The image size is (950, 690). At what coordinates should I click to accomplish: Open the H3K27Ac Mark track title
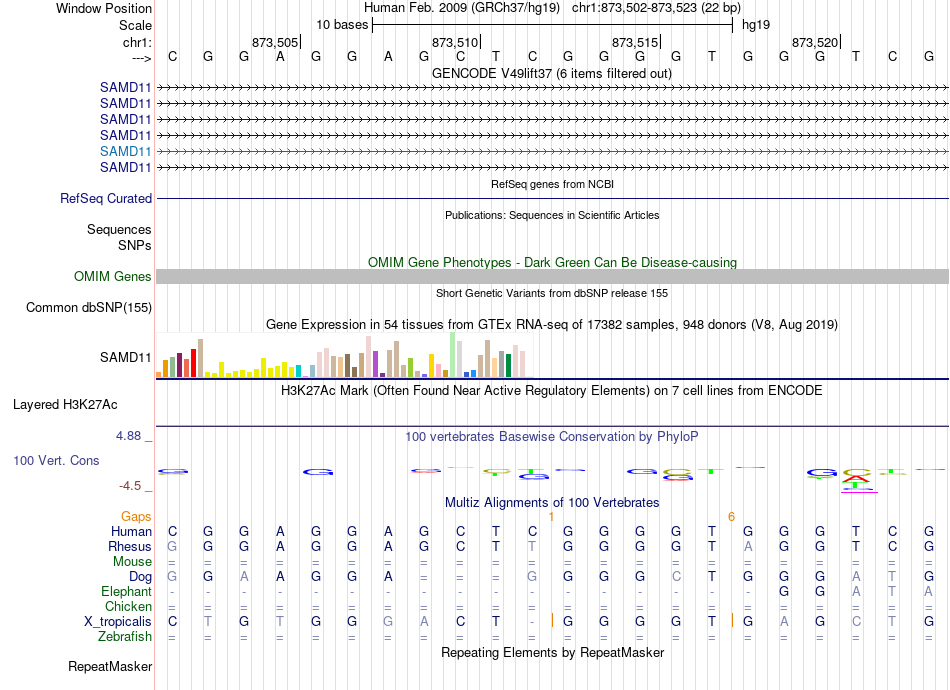tap(551, 390)
